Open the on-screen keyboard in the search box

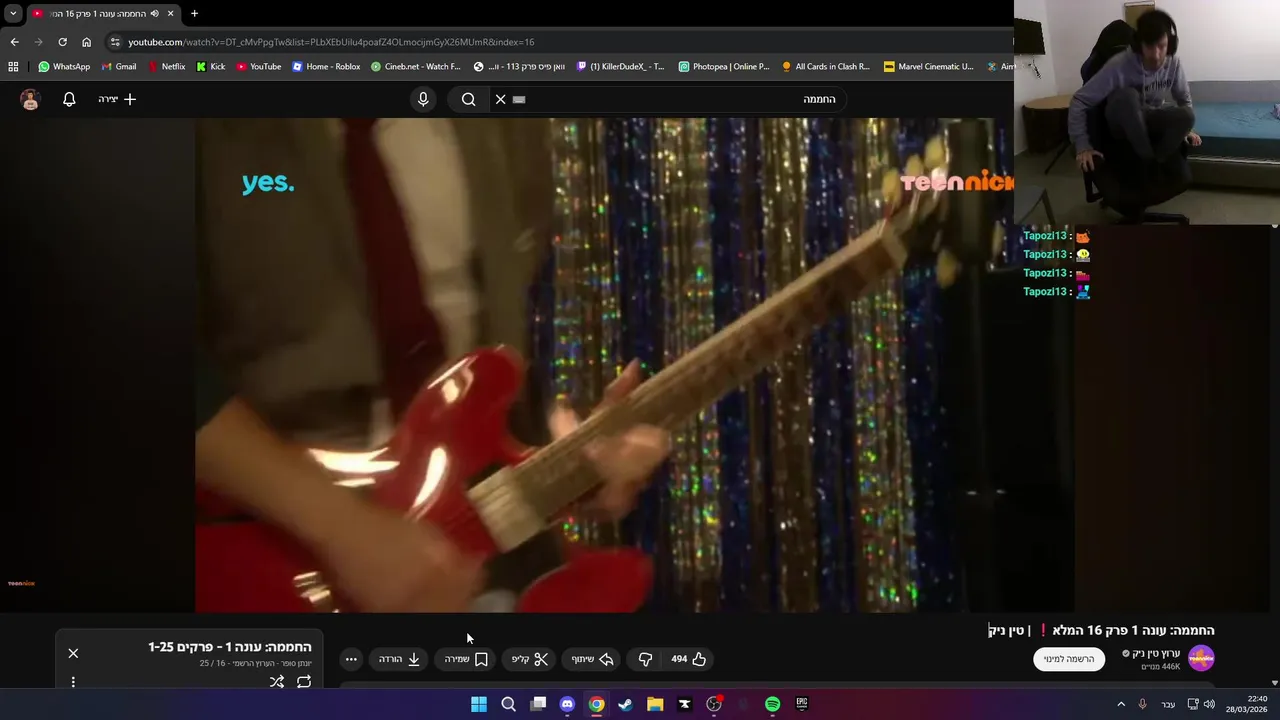[x=519, y=99]
